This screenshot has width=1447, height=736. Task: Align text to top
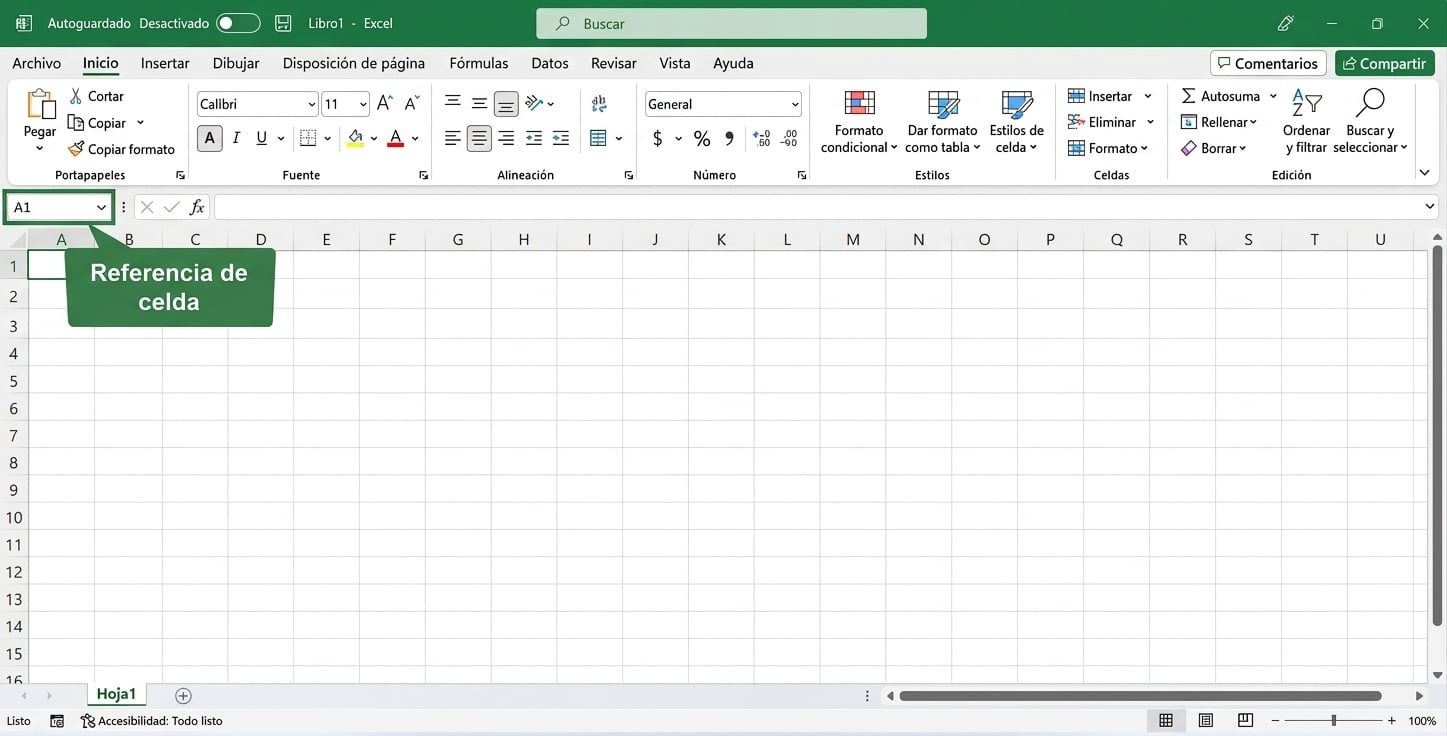click(453, 103)
